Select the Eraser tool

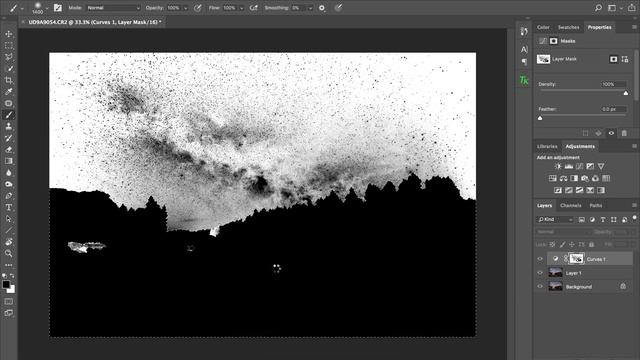pyautogui.click(x=9, y=149)
